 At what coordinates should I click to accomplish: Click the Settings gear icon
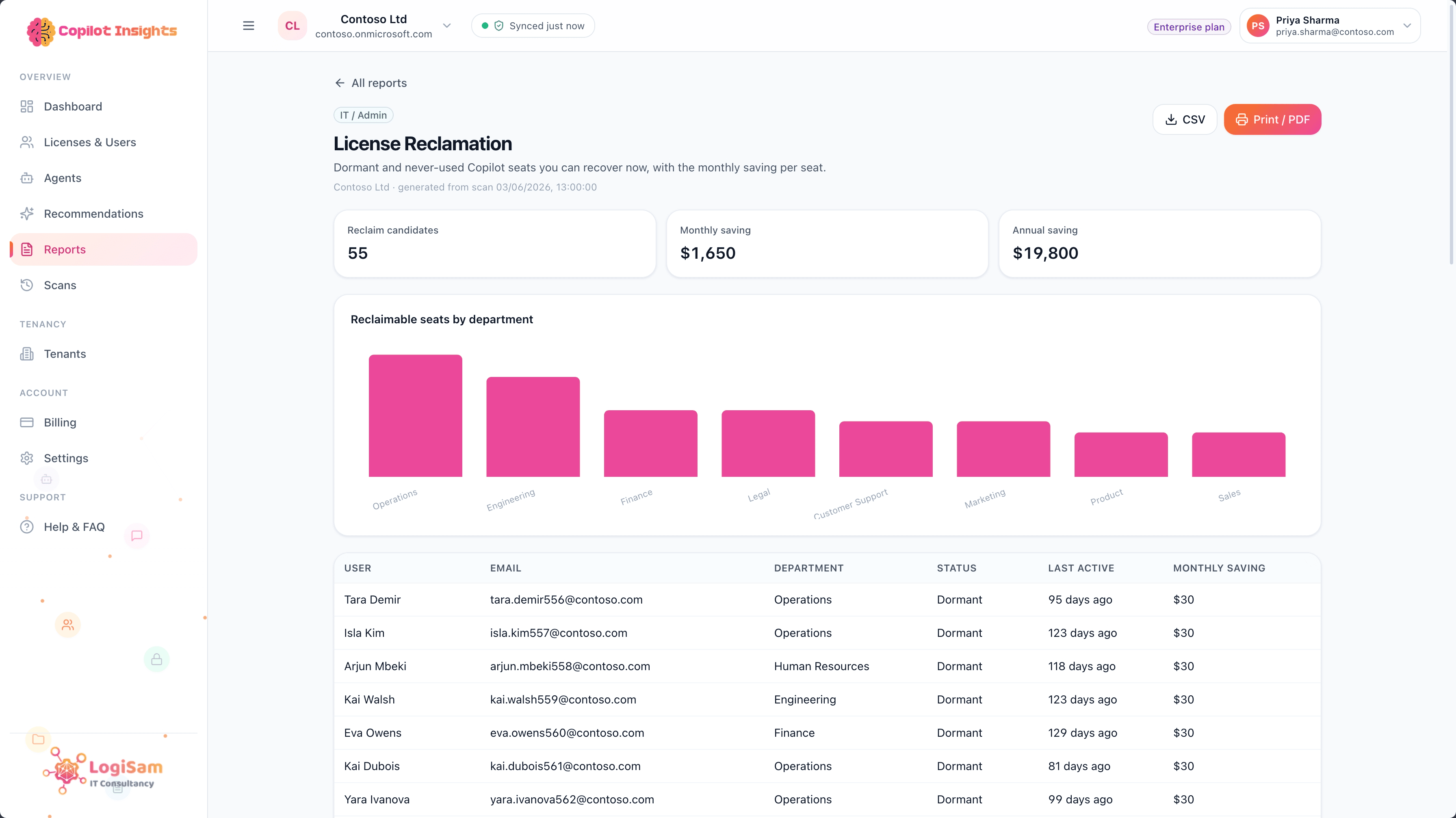(26, 458)
